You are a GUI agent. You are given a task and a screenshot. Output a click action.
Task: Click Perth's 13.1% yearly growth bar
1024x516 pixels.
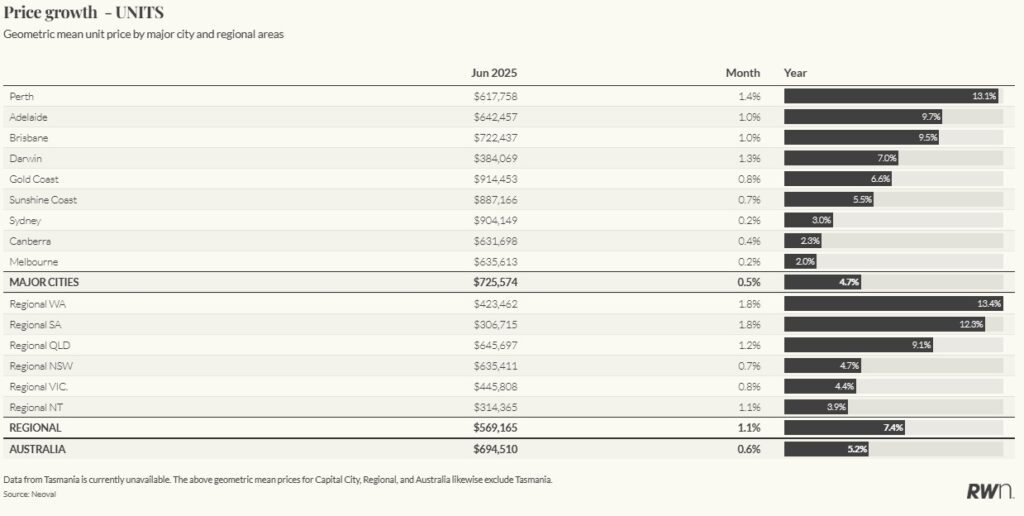pyautogui.click(x=891, y=96)
